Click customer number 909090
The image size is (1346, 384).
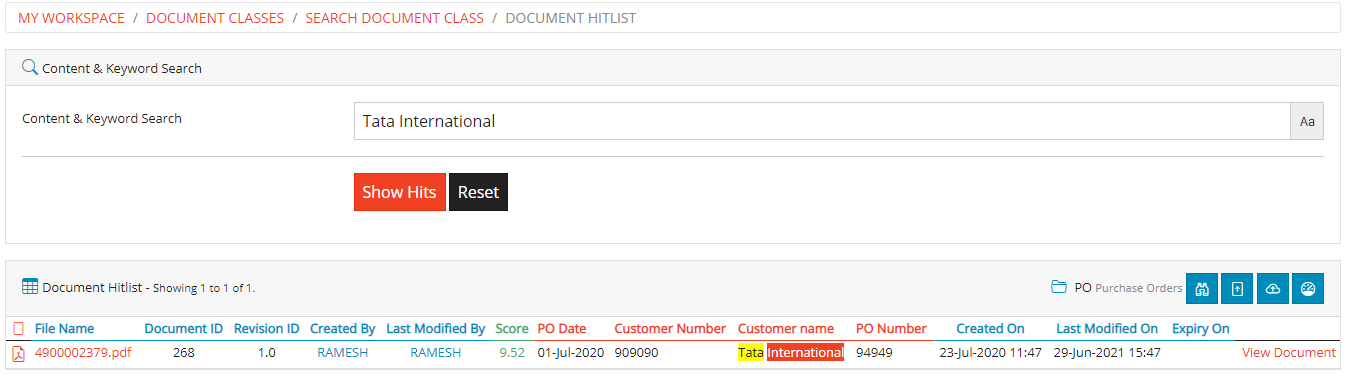coord(636,352)
